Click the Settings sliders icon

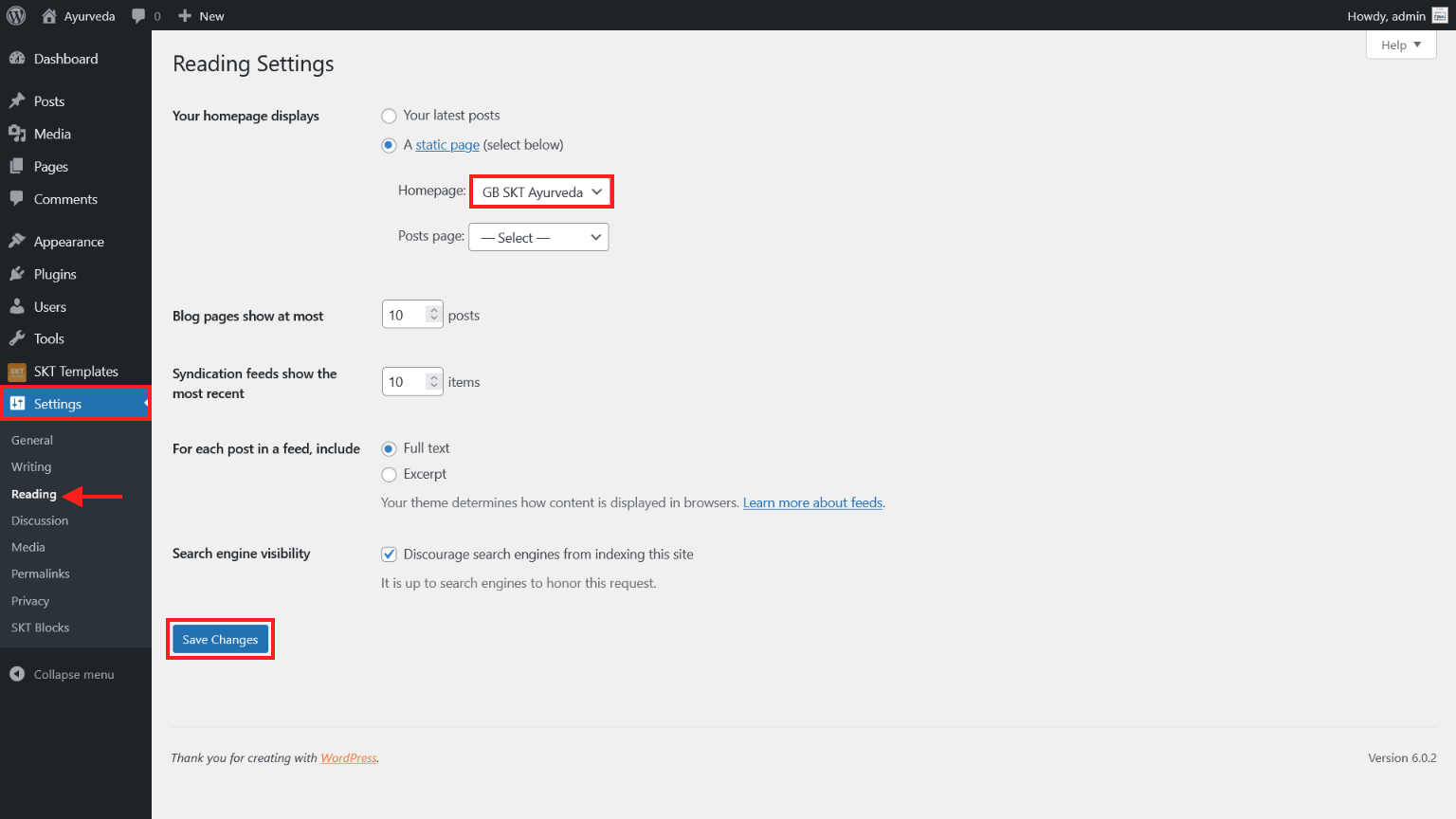pyautogui.click(x=17, y=403)
